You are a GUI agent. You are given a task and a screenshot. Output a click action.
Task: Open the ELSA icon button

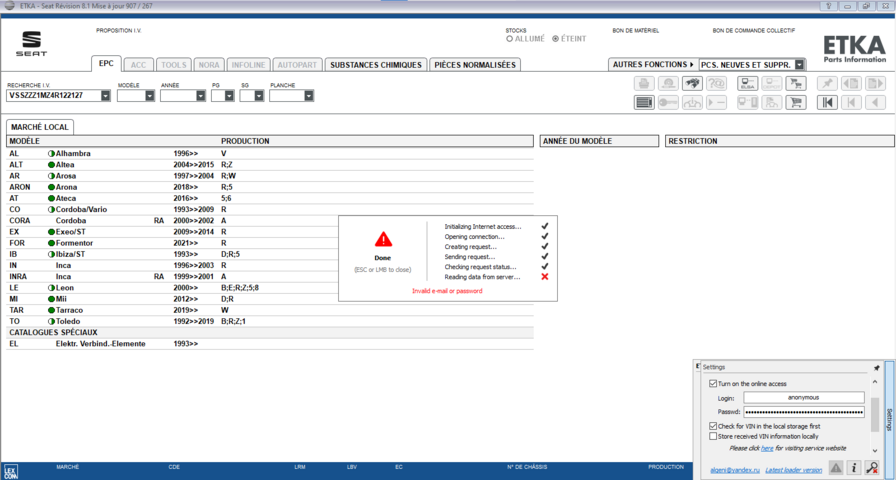(x=747, y=83)
